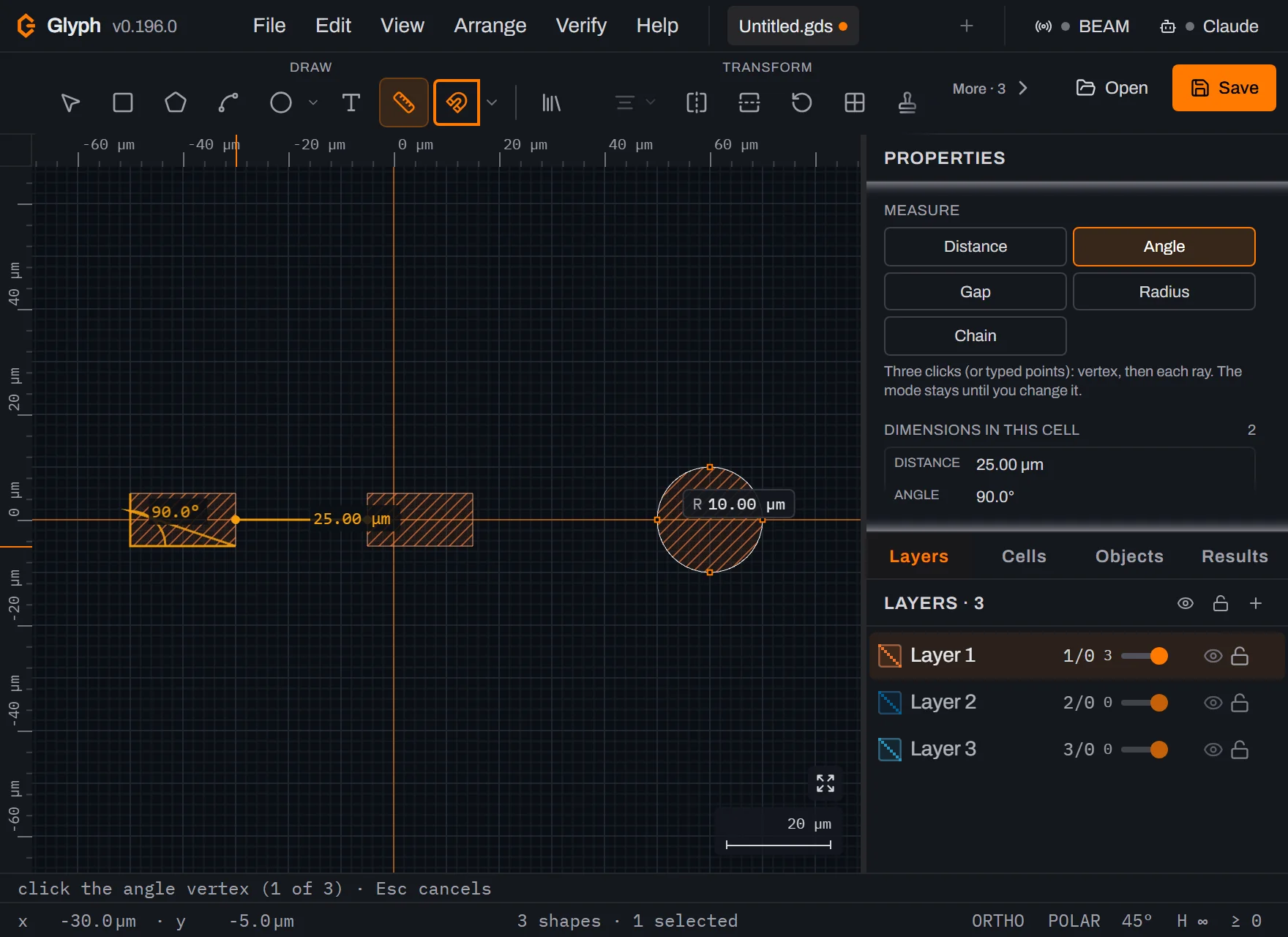Select the polygon draw tool

tap(176, 102)
